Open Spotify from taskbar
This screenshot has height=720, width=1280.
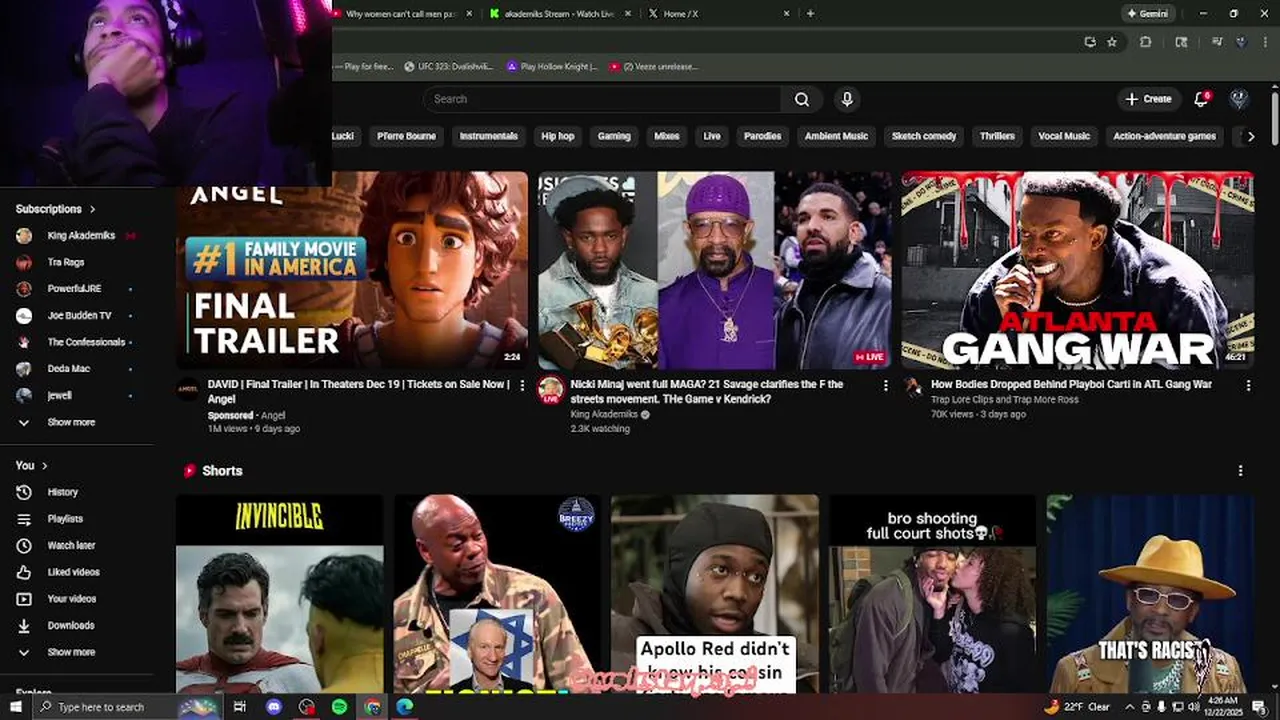pos(340,707)
